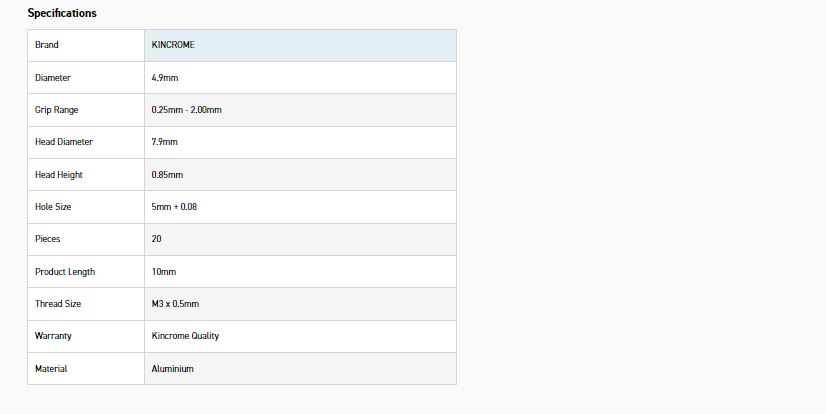Select the Aluminium material value

click(173, 369)
